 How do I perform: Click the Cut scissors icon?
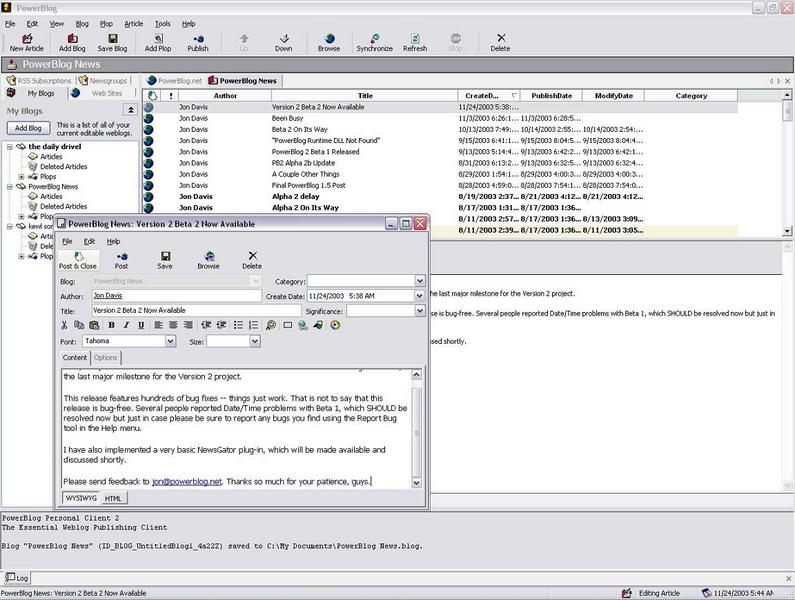[x=64, y=325]
